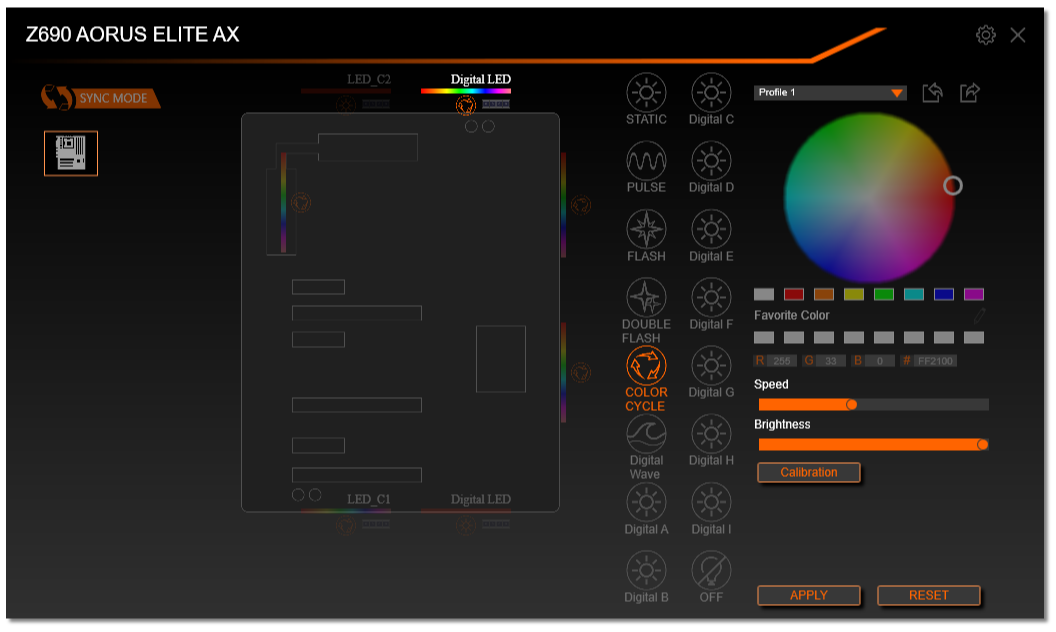This screenshot has width=1056, height=632.
Task: Toggle SYNC MODE
Action: coord(100,98)
